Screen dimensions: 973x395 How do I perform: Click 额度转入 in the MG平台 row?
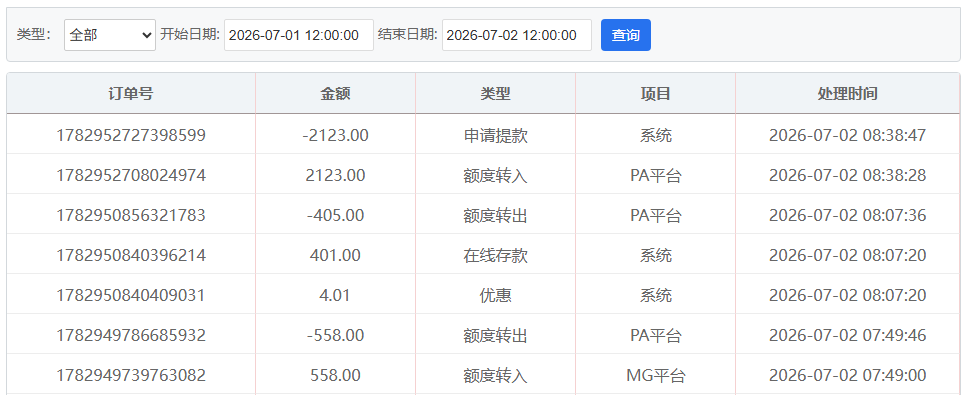(x=495, y=375)
